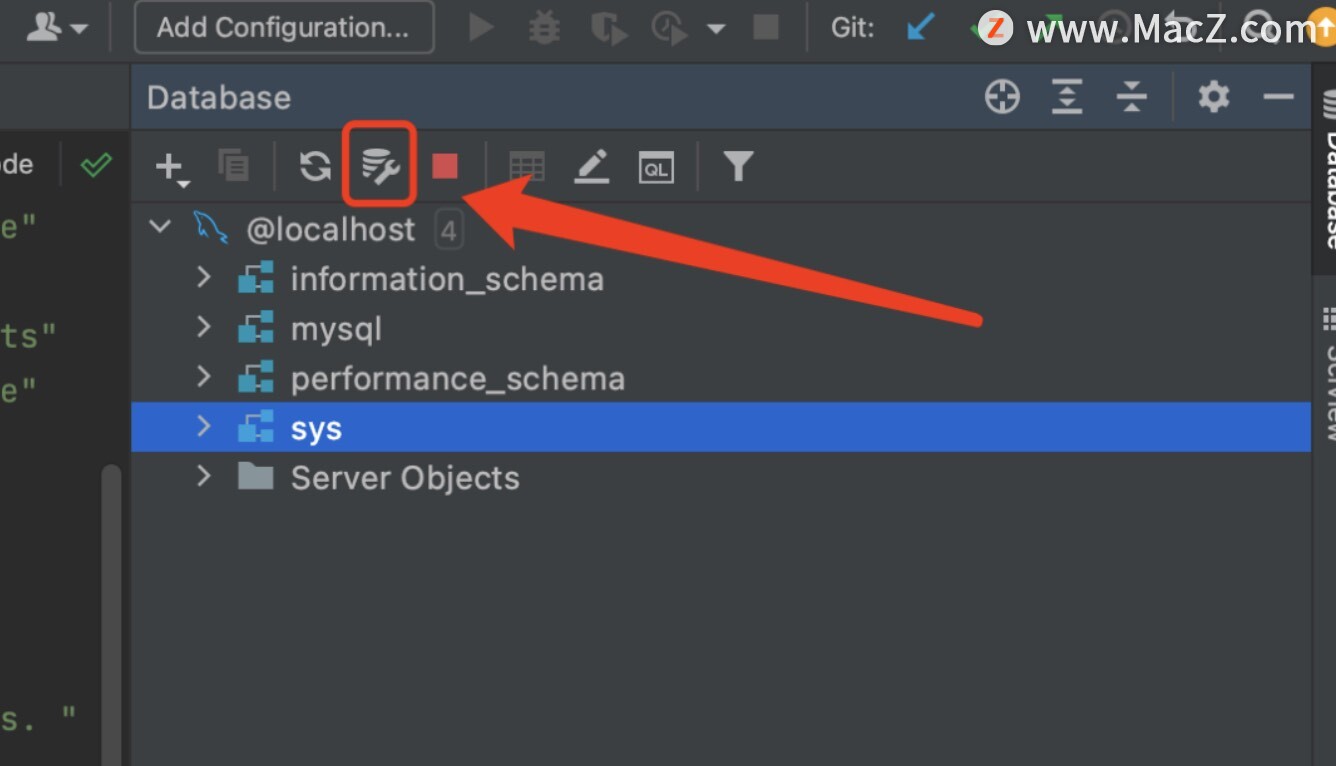1336x766 pixels.
Task: Open the New data source plus button
Action: pos(172,167)
